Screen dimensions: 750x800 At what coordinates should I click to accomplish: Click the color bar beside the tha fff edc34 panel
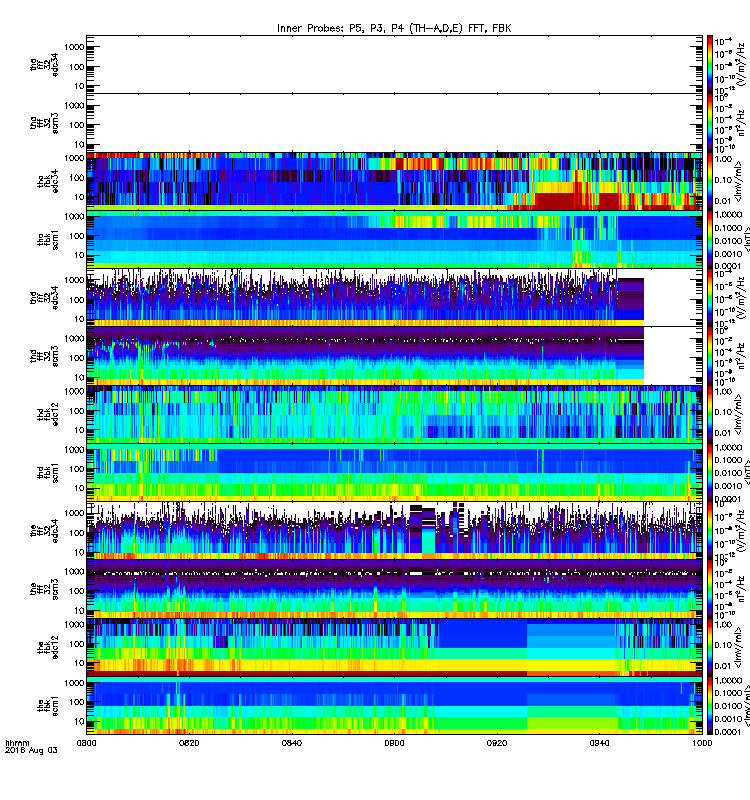(710, 64)
